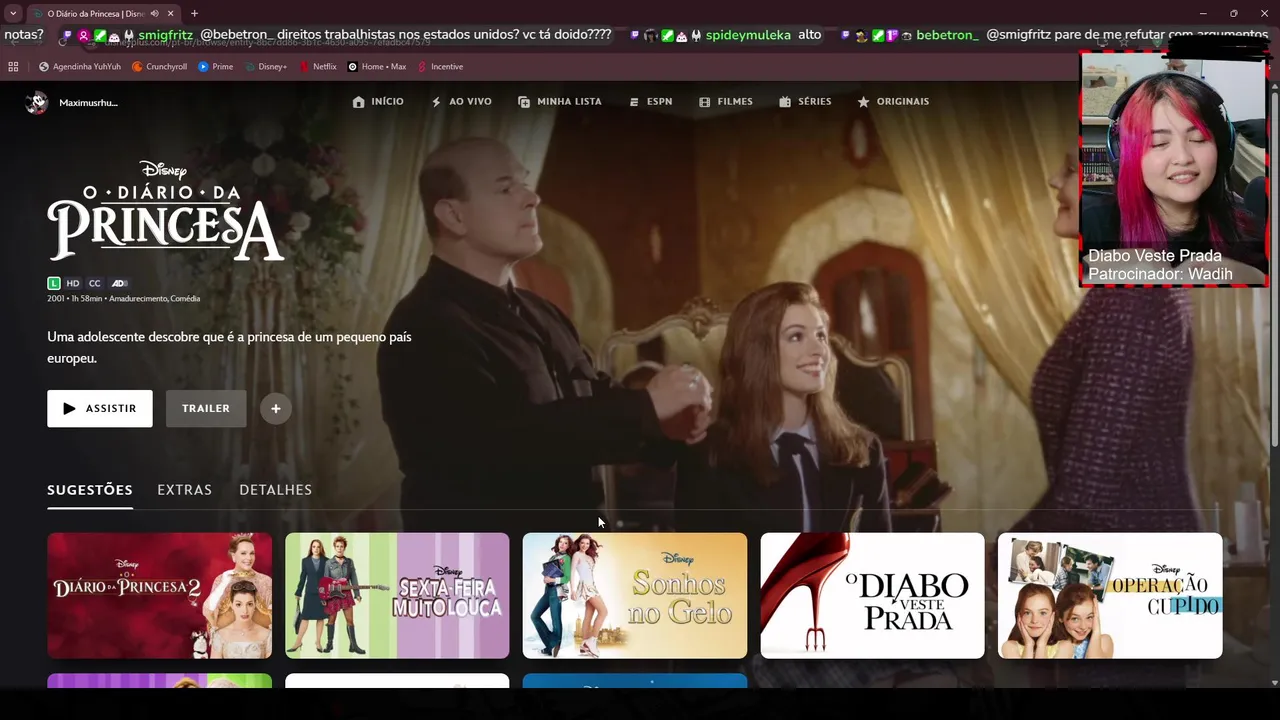Viewport: 1280px width, 720px height.
Task: Open O Diabo Veste Prada thumbnail
Action: click(873, 595)
